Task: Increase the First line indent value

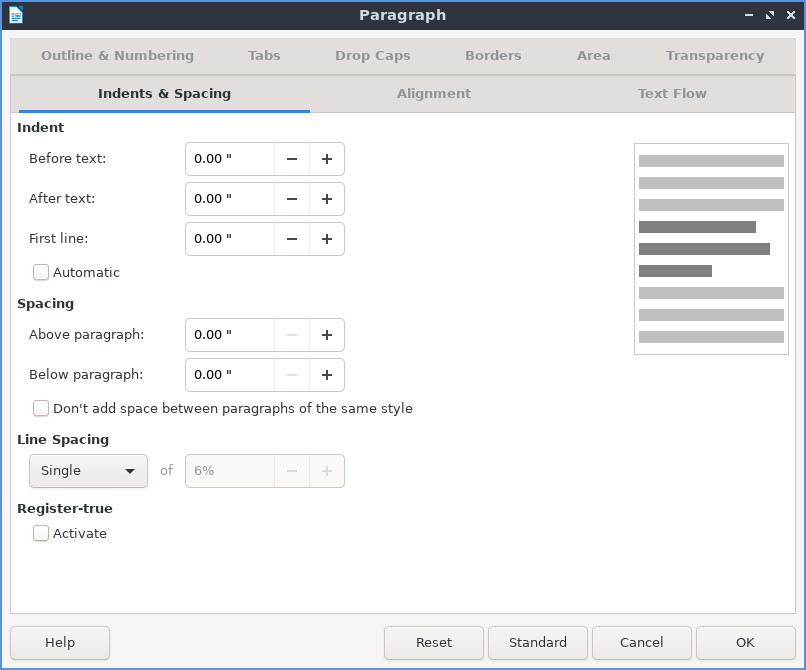Action: 327,239
